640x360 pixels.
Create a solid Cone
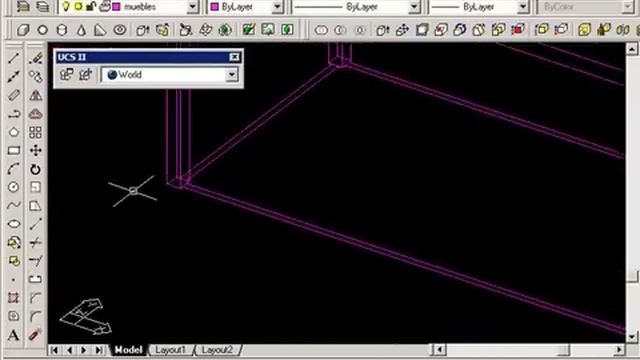tap(81, 30)
